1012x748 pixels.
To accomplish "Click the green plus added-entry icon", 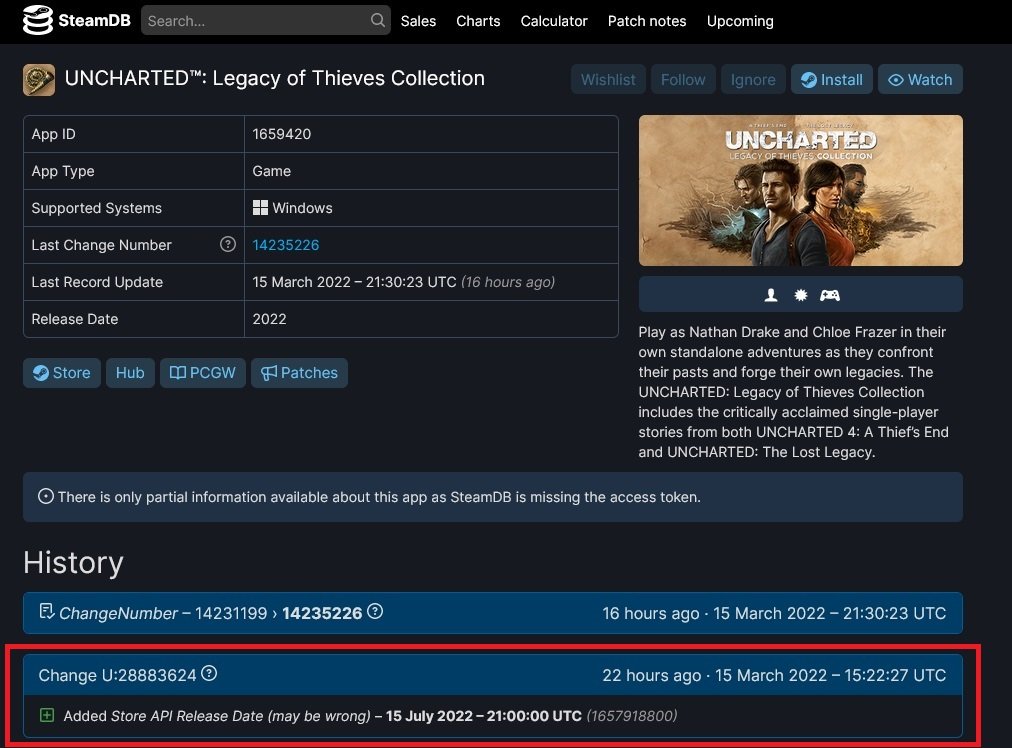I will (47, 714).
